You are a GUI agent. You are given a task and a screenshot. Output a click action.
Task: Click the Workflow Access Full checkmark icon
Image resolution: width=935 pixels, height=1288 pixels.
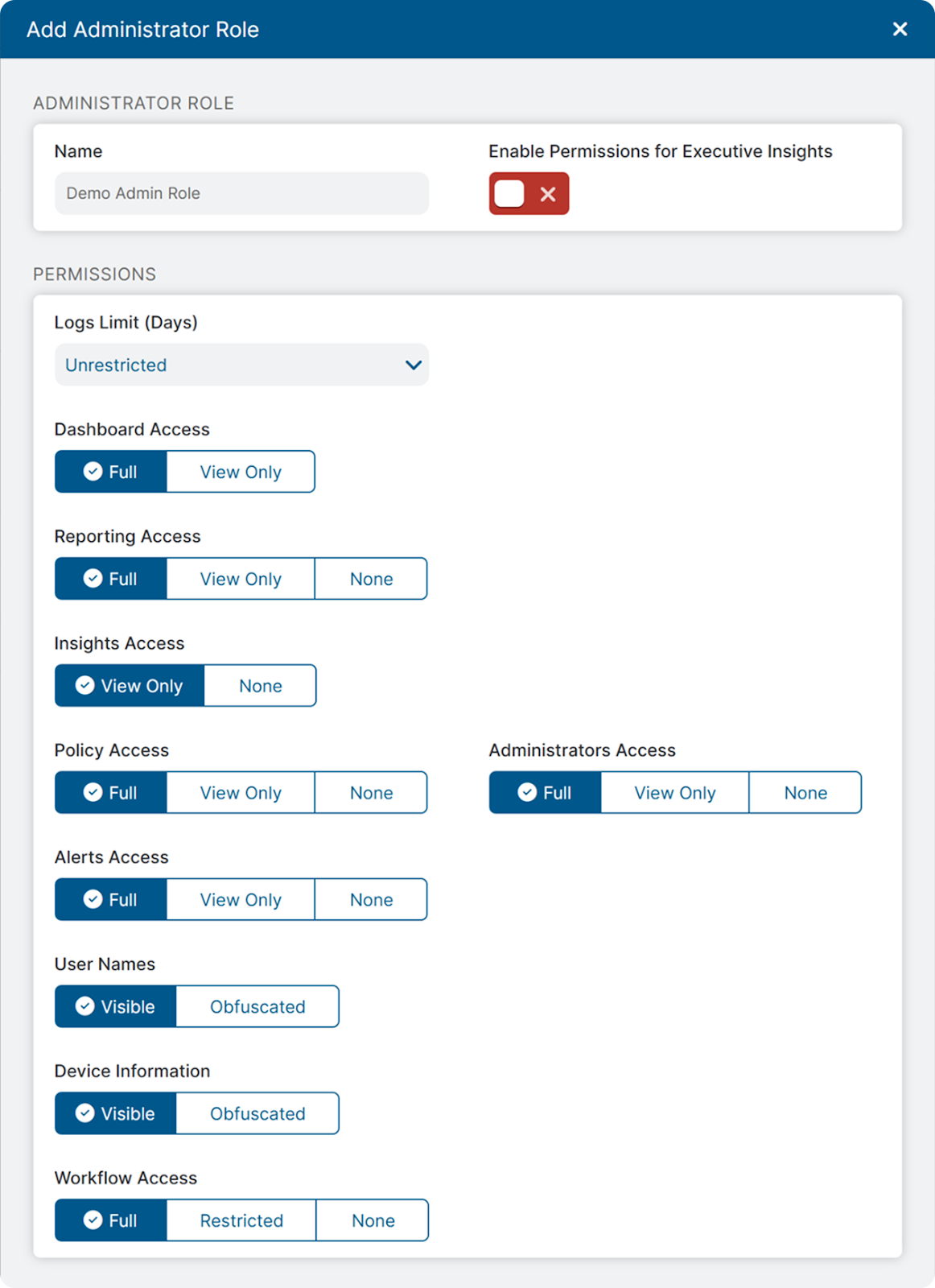(x=93, y=1221)
